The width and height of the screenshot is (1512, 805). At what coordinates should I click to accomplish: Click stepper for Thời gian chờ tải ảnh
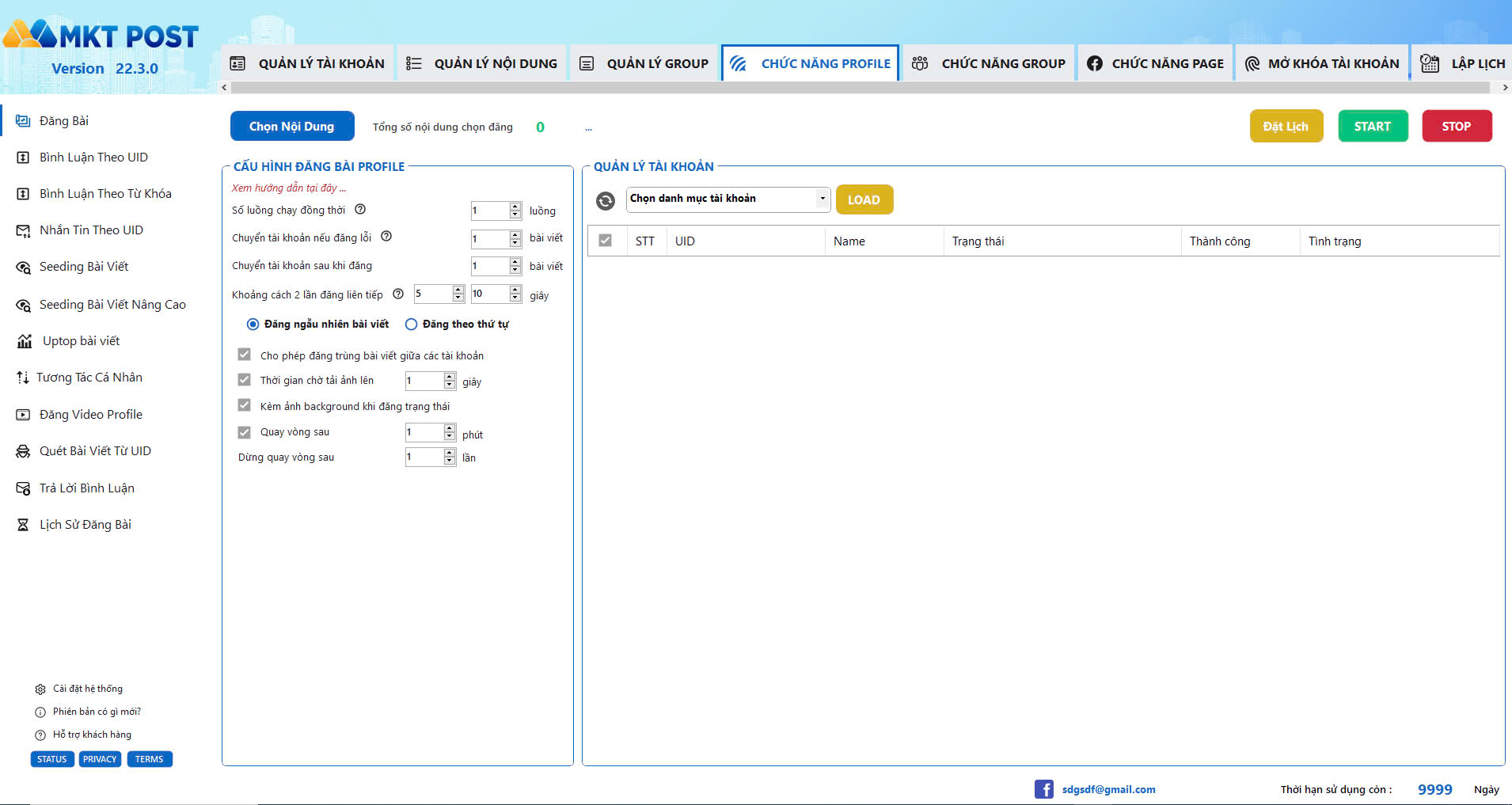click(x=450, y=381)
